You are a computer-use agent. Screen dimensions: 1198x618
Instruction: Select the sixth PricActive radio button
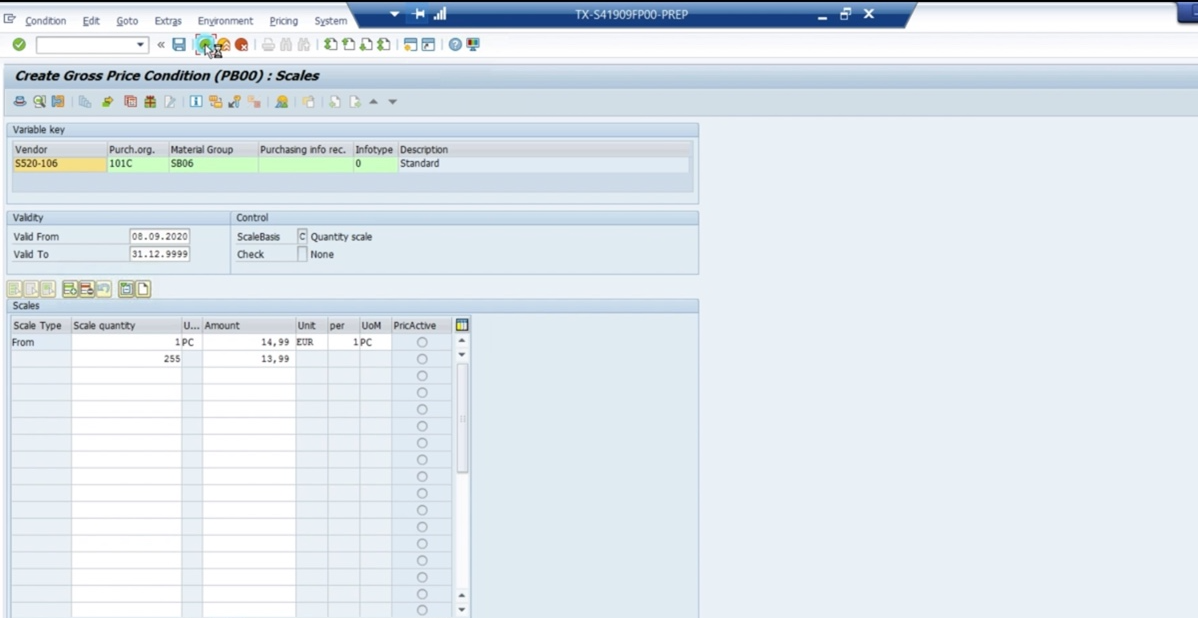(422, 426)
